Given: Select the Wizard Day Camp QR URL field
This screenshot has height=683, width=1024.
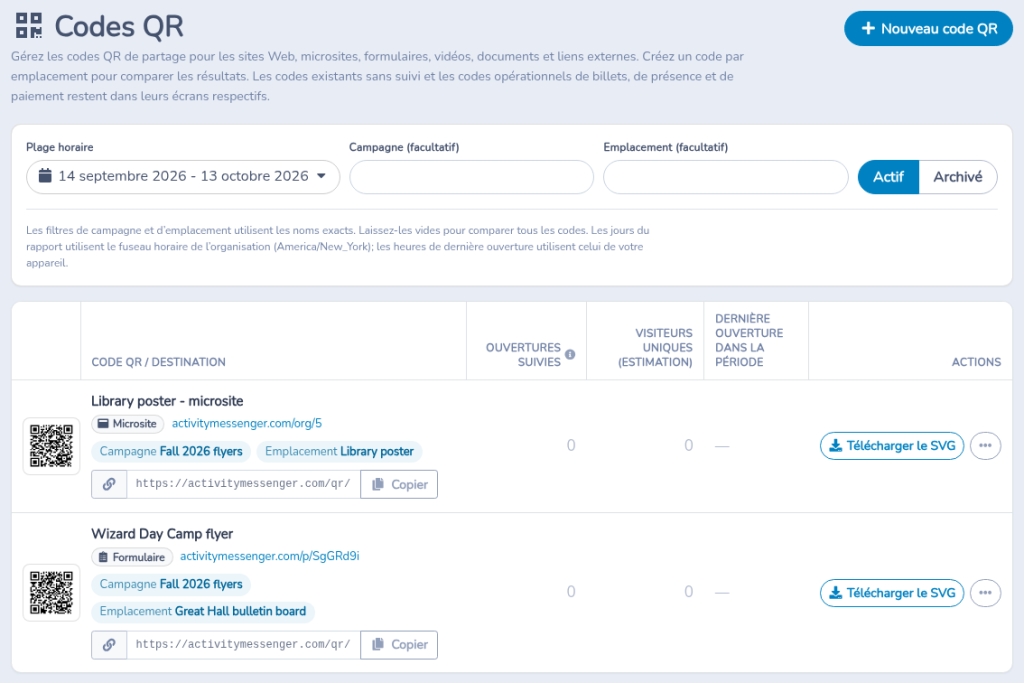Looking at the screenshot, I should point(244,644).
